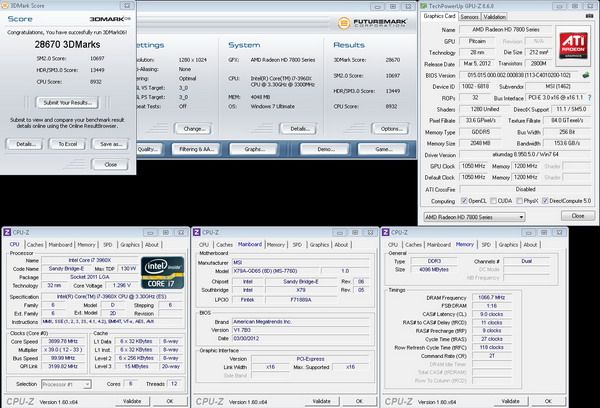Click the GPU Clock value 1050 MHz
Image resolution: width=600 pixels, height=408 pixels.
click(474, 166)
